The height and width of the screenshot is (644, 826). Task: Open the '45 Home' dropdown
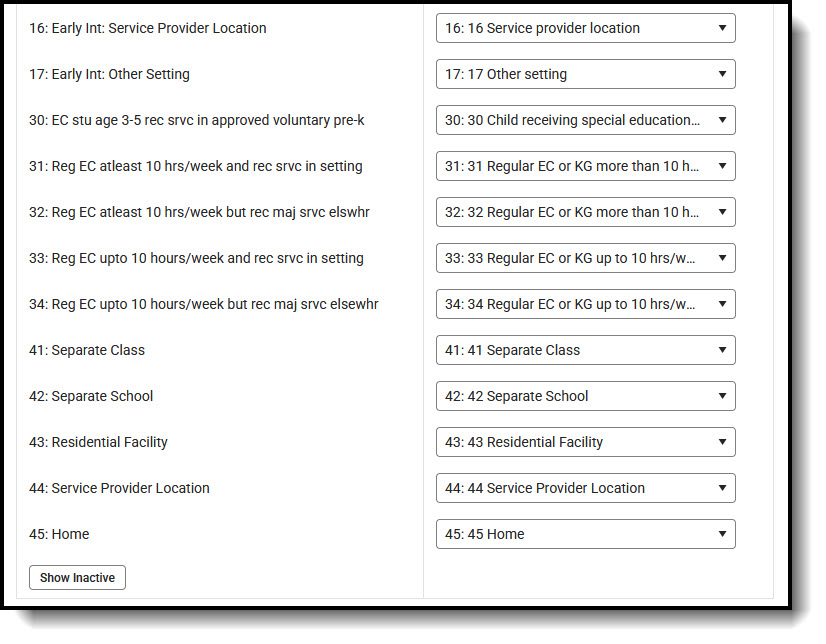585,534
